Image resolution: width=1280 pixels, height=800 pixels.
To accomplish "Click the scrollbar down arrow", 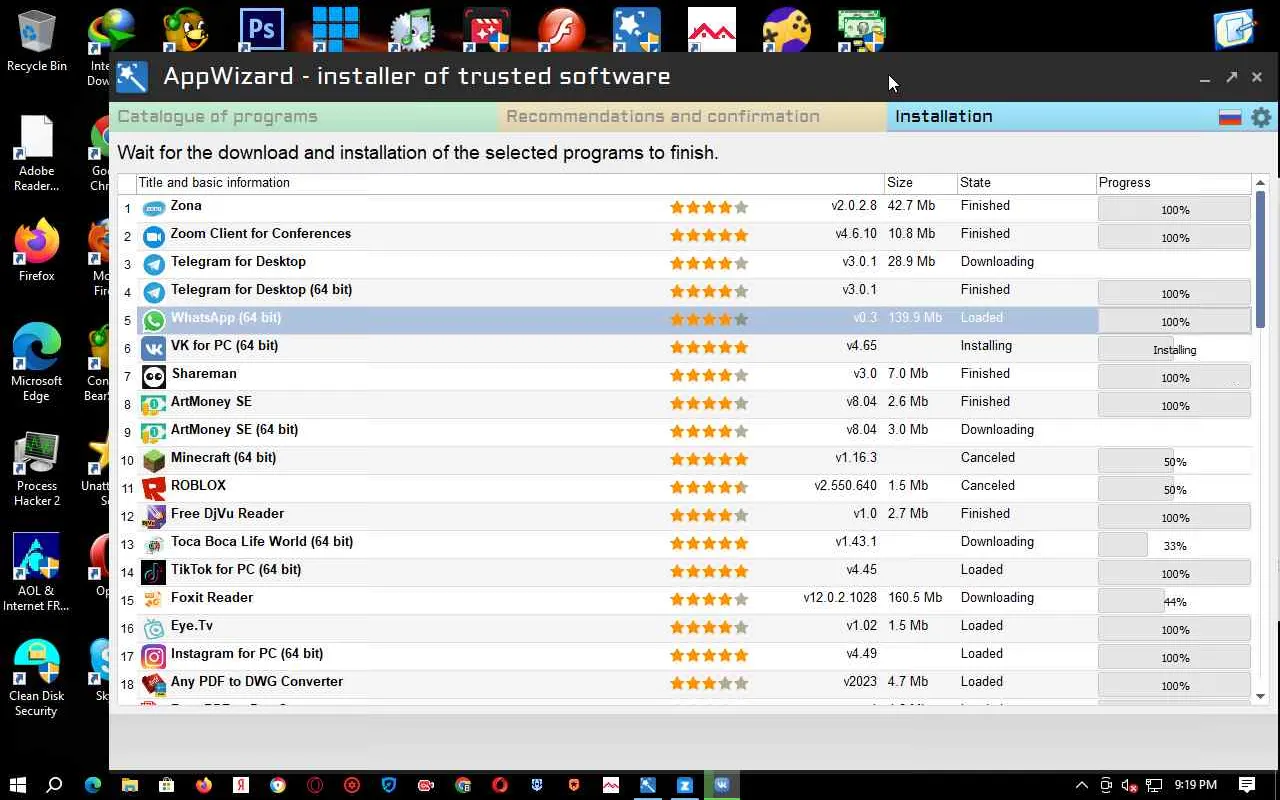I will point(1260,696).
